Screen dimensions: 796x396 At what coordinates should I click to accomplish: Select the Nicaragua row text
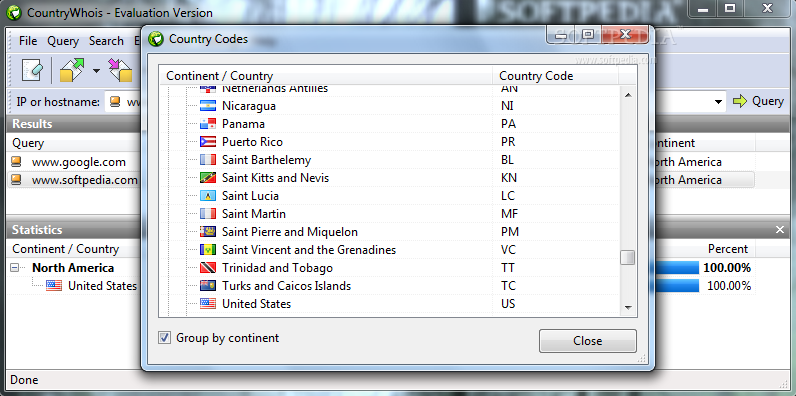pos(249,106)
